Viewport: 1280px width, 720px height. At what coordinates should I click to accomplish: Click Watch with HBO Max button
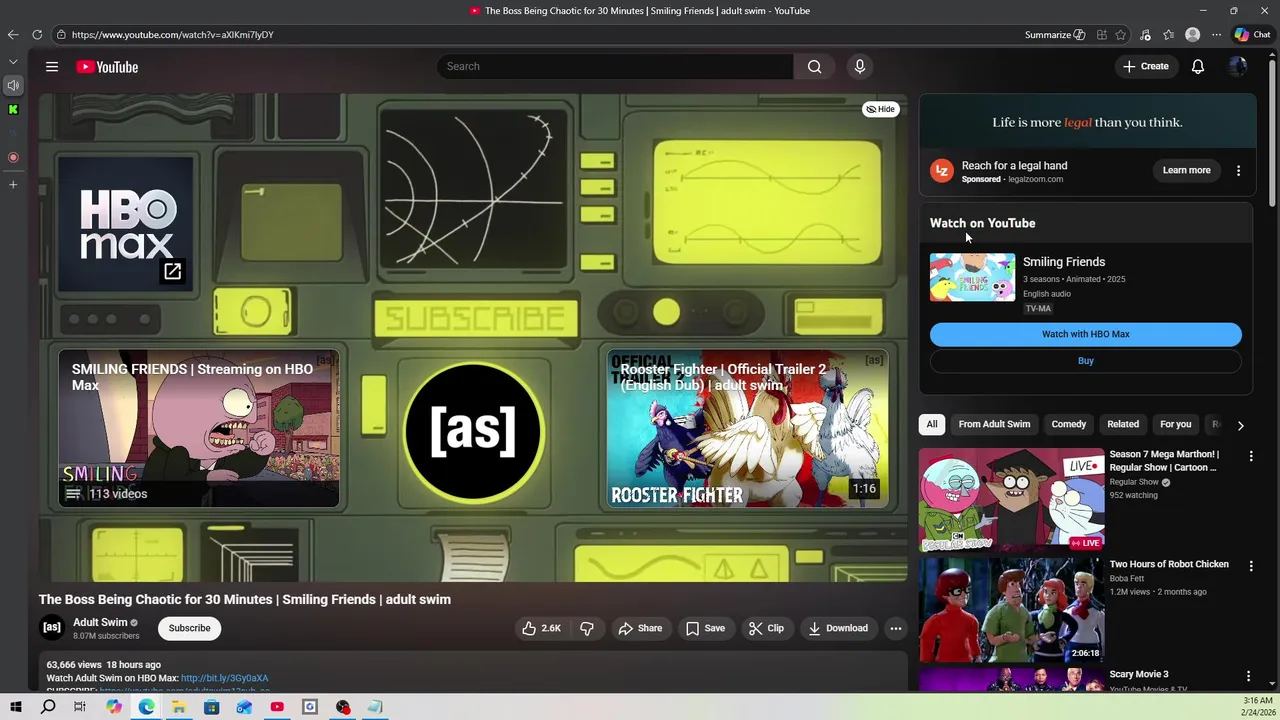[1085, 334]
